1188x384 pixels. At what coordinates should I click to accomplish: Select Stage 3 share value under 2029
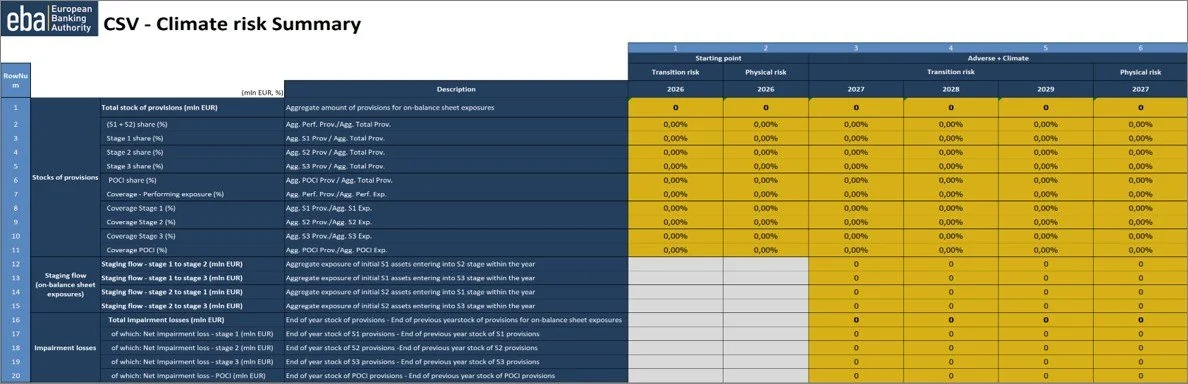pos(1046,166)
